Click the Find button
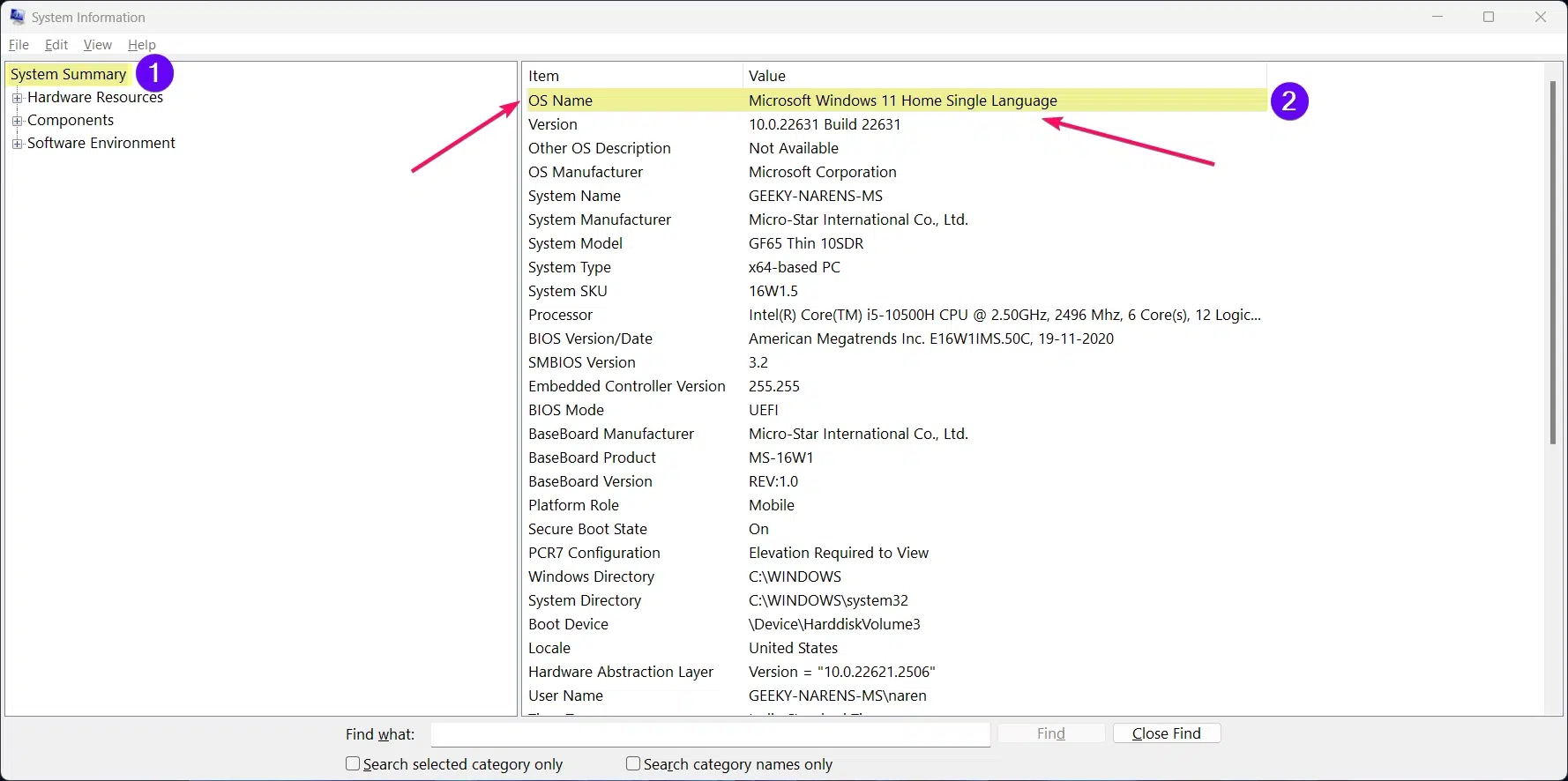The image size is (1568, 781). click(1051, 733)
